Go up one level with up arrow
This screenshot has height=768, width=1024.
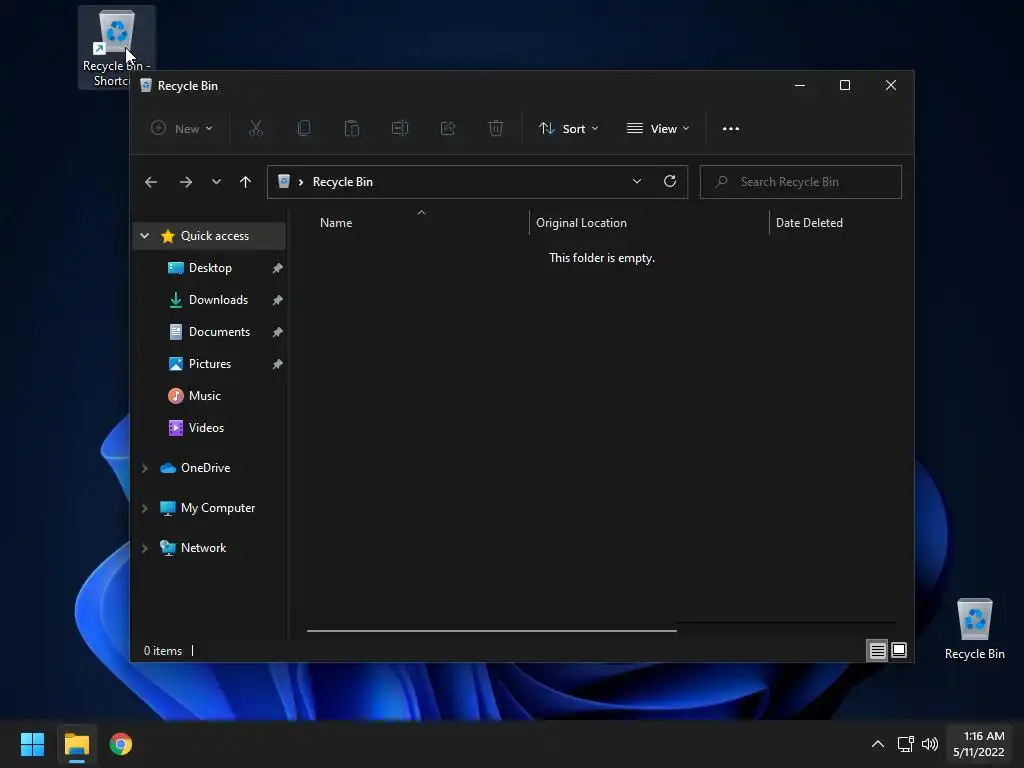tap(245, 182)
